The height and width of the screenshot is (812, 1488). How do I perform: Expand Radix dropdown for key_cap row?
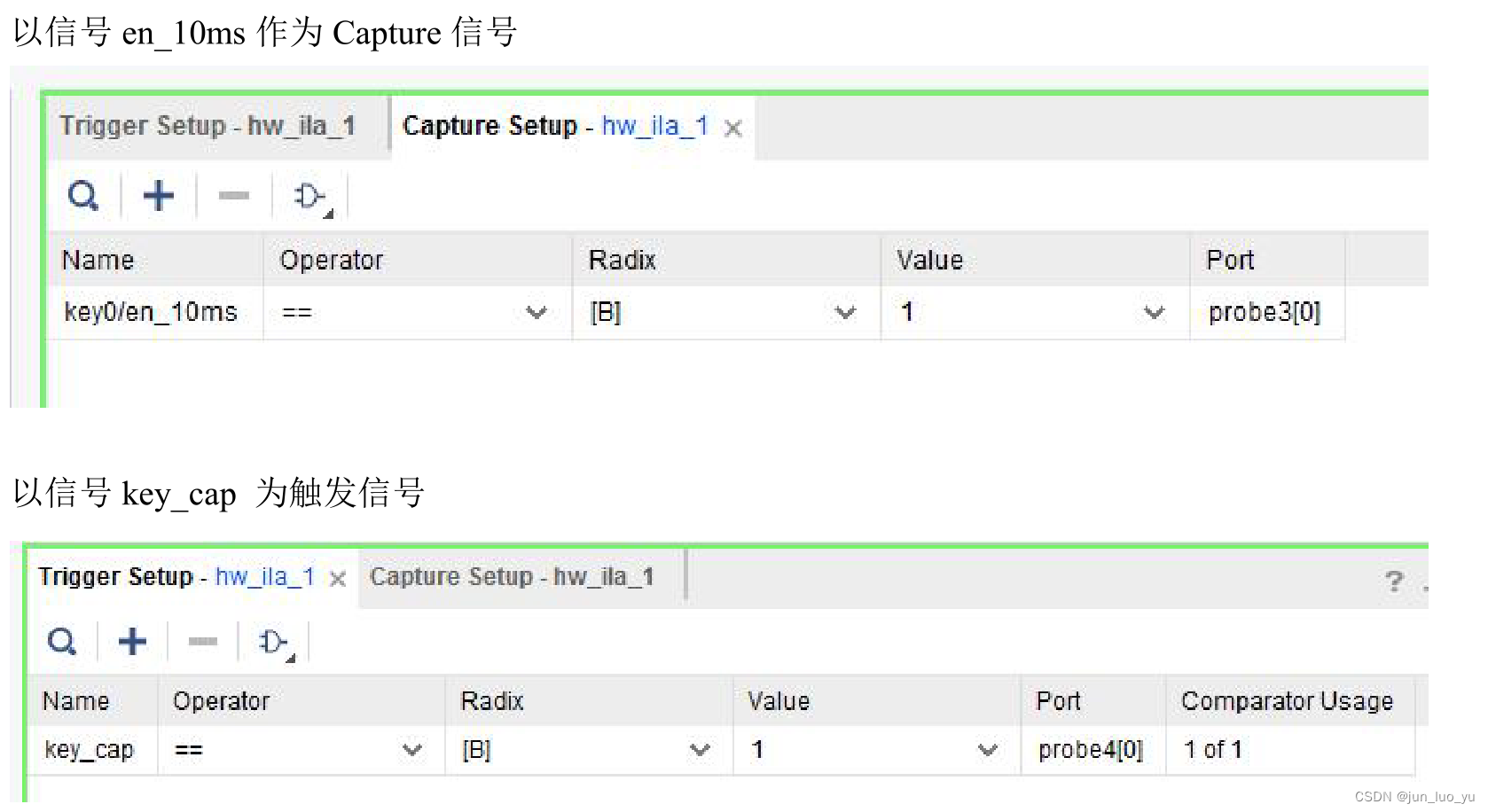(x=700, y=750)
